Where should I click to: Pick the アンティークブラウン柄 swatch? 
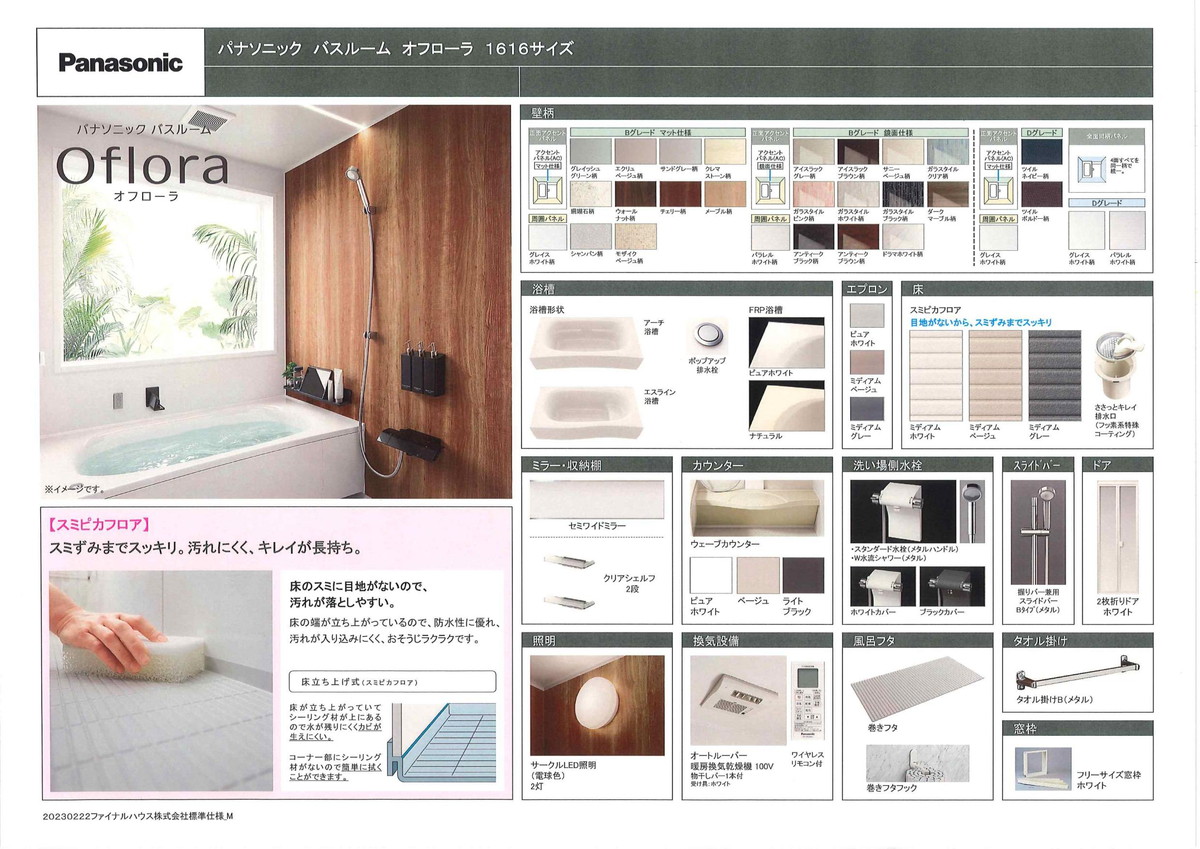point(858,236)
